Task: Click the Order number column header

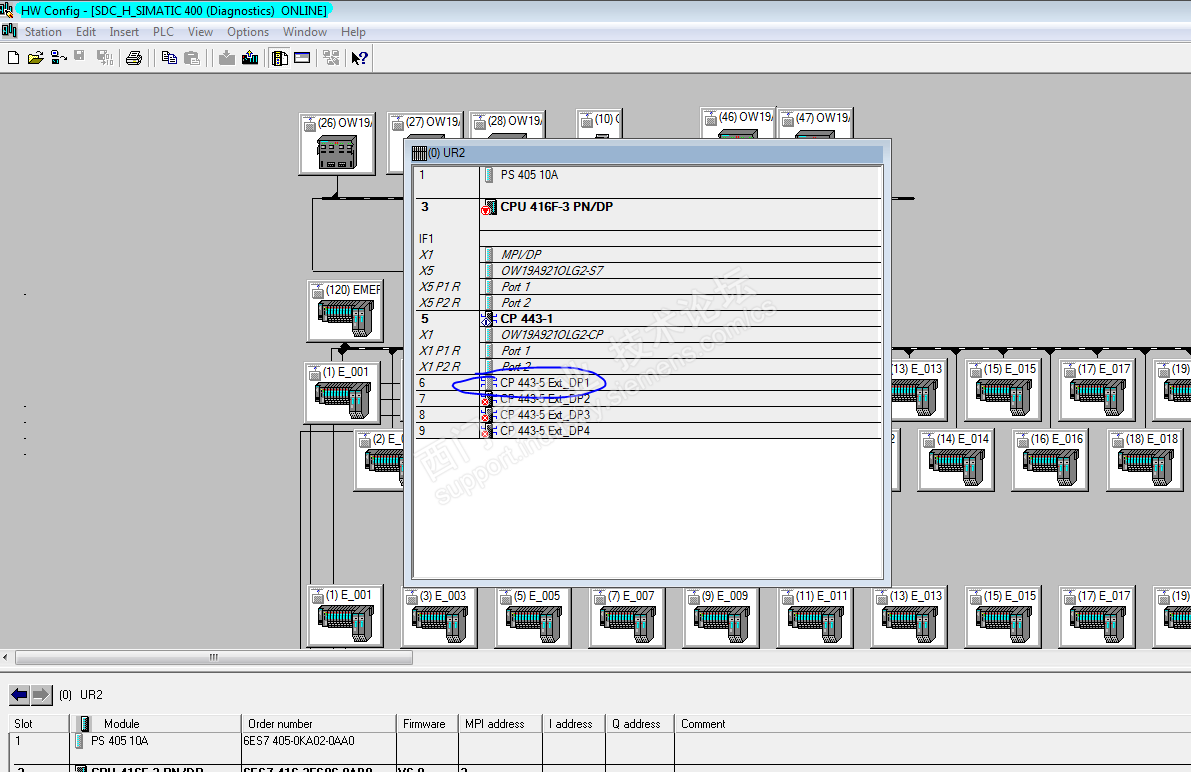Action: (x=319, y=723)
